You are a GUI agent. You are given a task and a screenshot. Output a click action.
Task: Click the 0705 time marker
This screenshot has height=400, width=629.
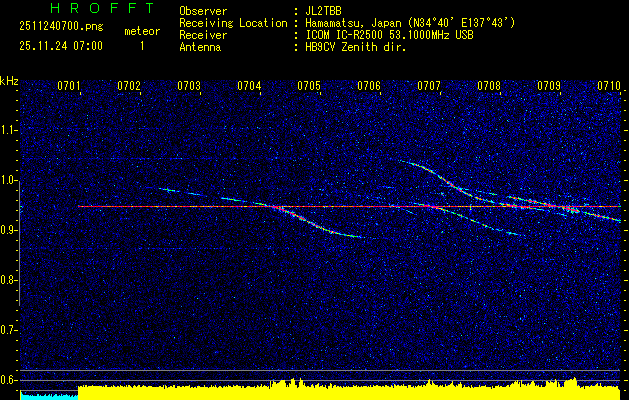point(309,86)
